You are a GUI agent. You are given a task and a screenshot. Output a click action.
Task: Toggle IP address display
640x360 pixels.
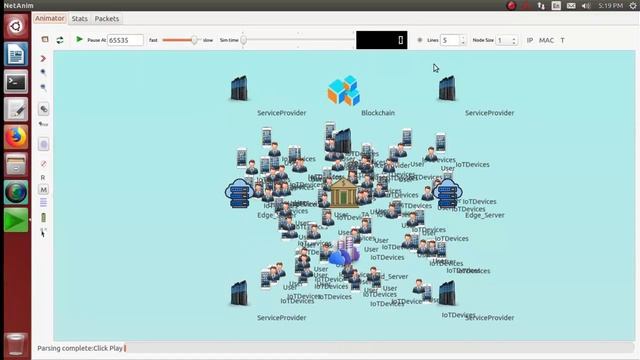(x=530, y=40)
